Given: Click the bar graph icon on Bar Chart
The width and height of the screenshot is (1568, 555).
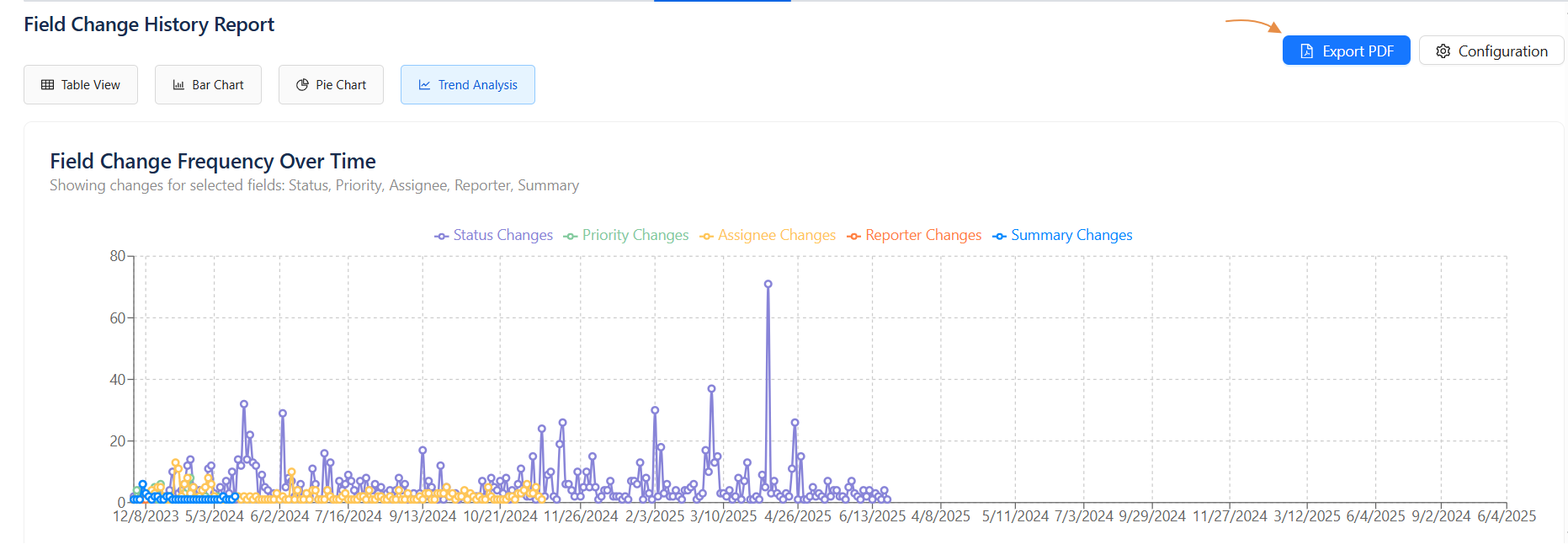Looking at the screenshot, I should 178,85.
